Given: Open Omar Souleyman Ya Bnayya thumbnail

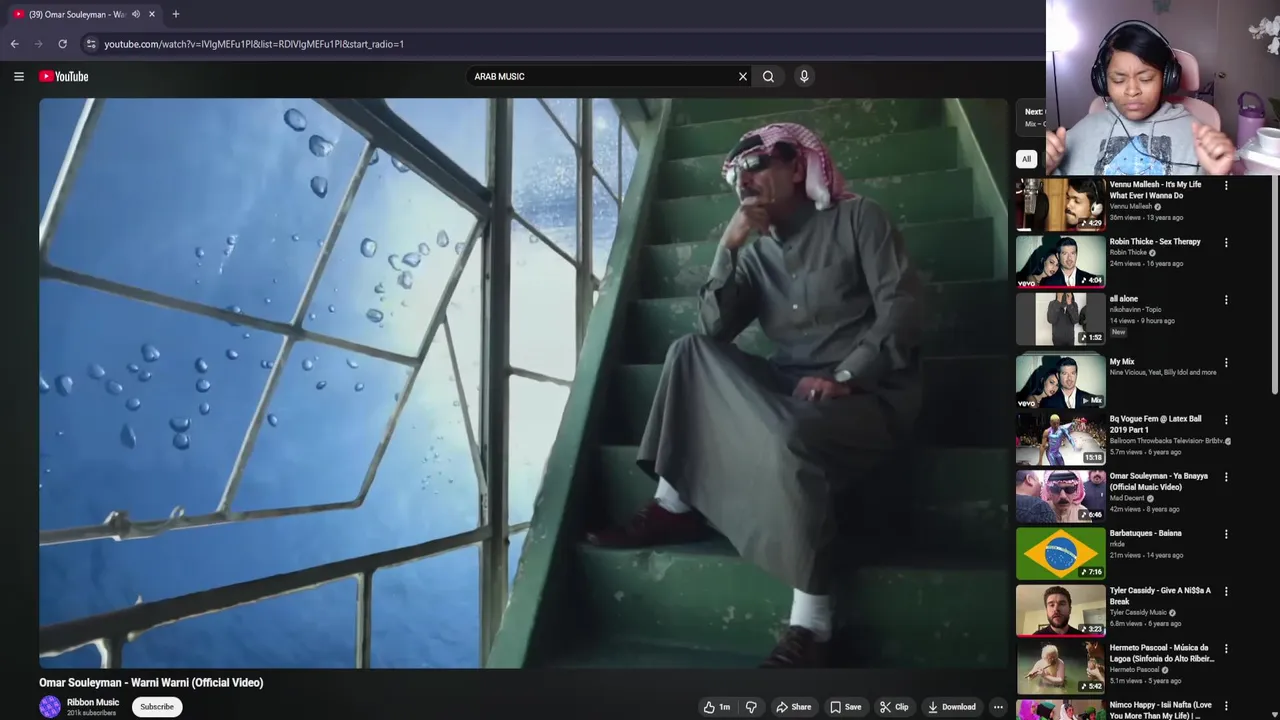Looking at the screenshot, I should 1061,495.
